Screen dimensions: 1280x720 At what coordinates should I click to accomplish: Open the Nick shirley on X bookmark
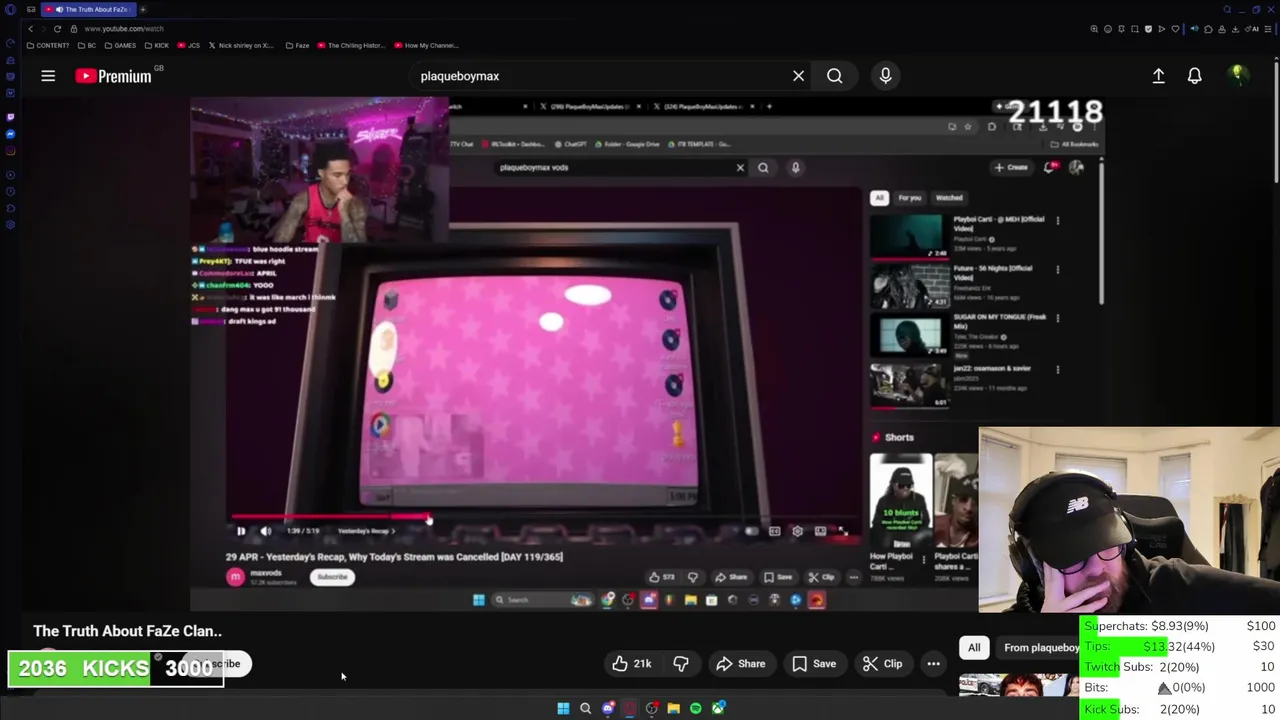241,45
